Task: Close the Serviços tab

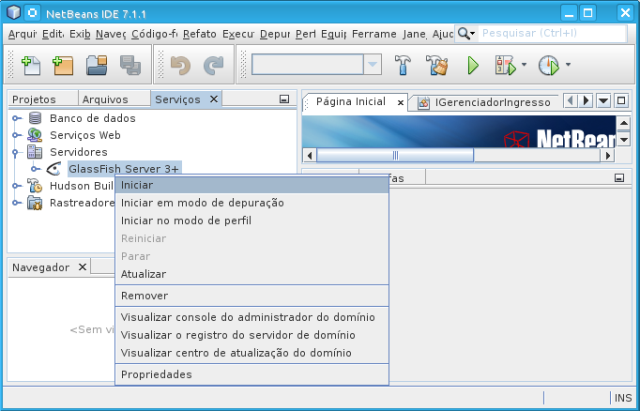Action: tap(214, 100)
